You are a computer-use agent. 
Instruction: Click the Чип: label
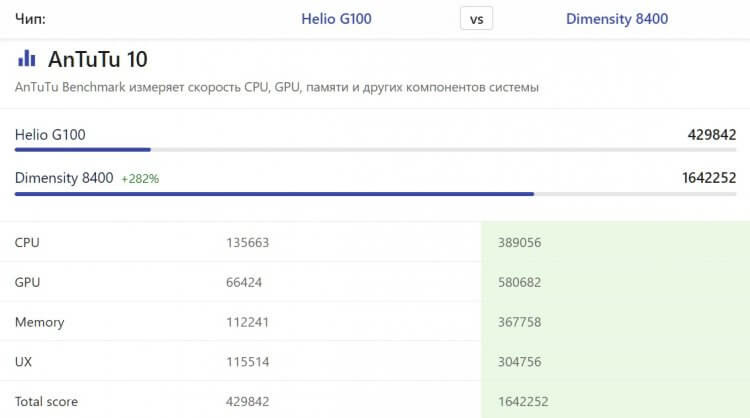(x=30, y=19)
